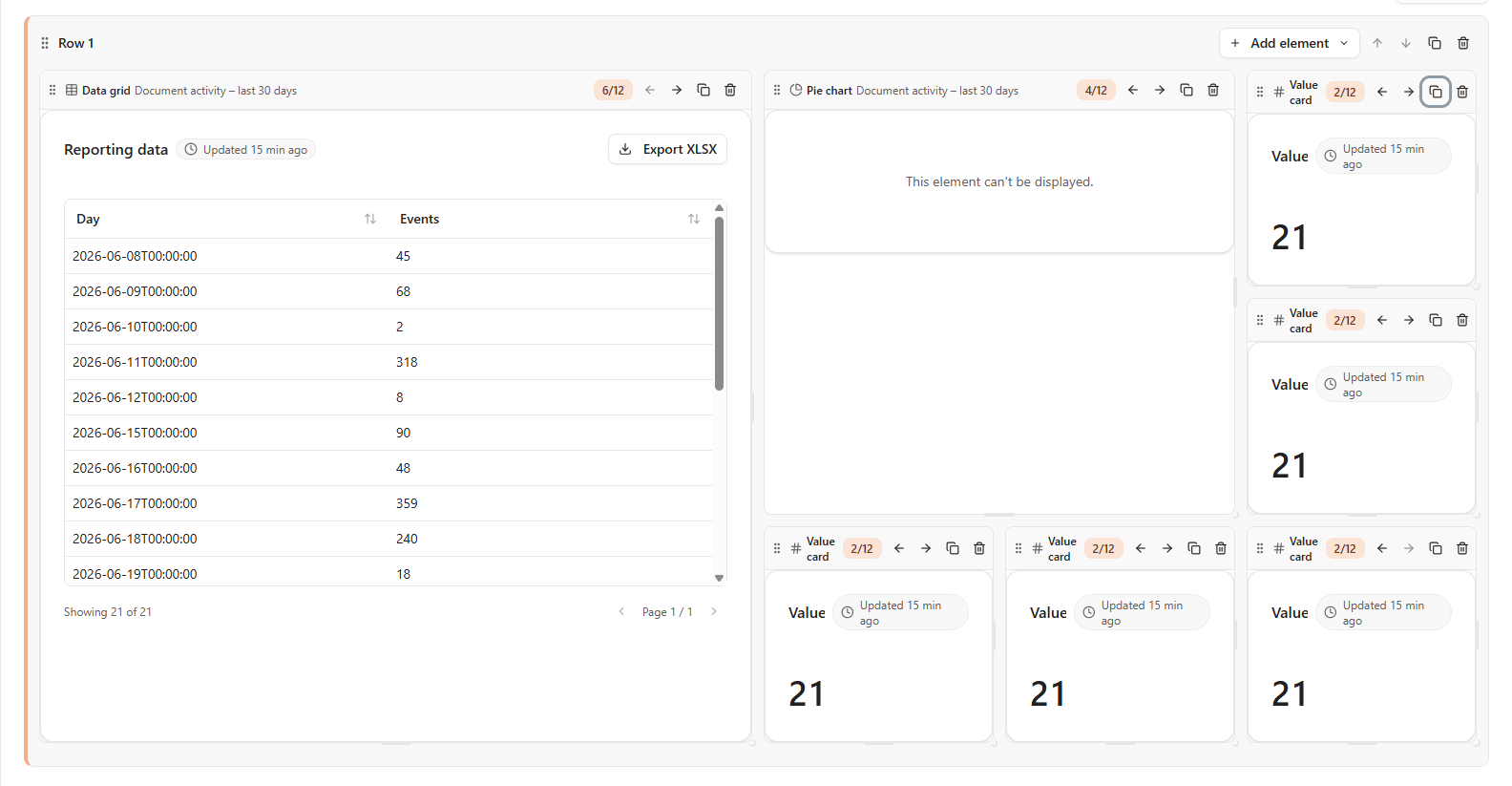Click the Day column header label
Viewport: 1512px width, 786px height.
click(x=88, y=219)
